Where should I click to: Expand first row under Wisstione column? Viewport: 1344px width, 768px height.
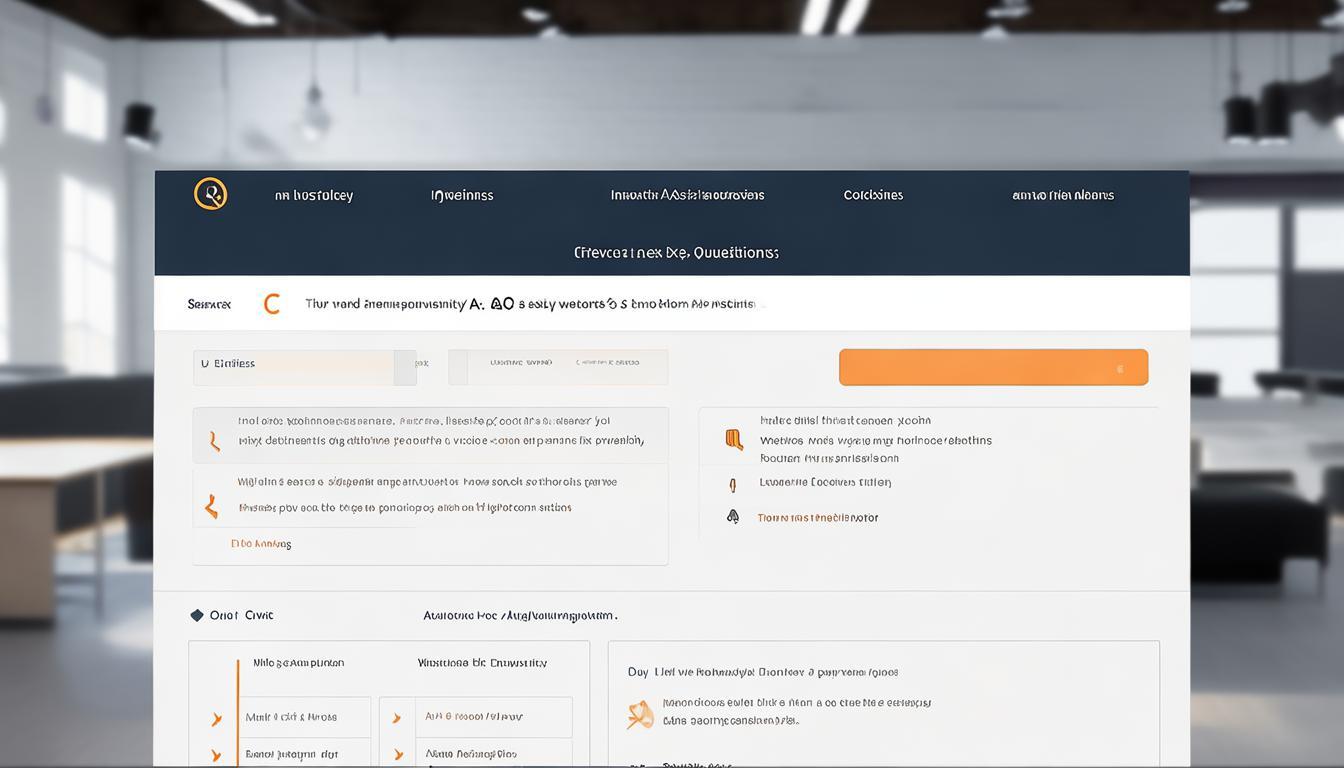pyautogui.click(x=397, y=718)
